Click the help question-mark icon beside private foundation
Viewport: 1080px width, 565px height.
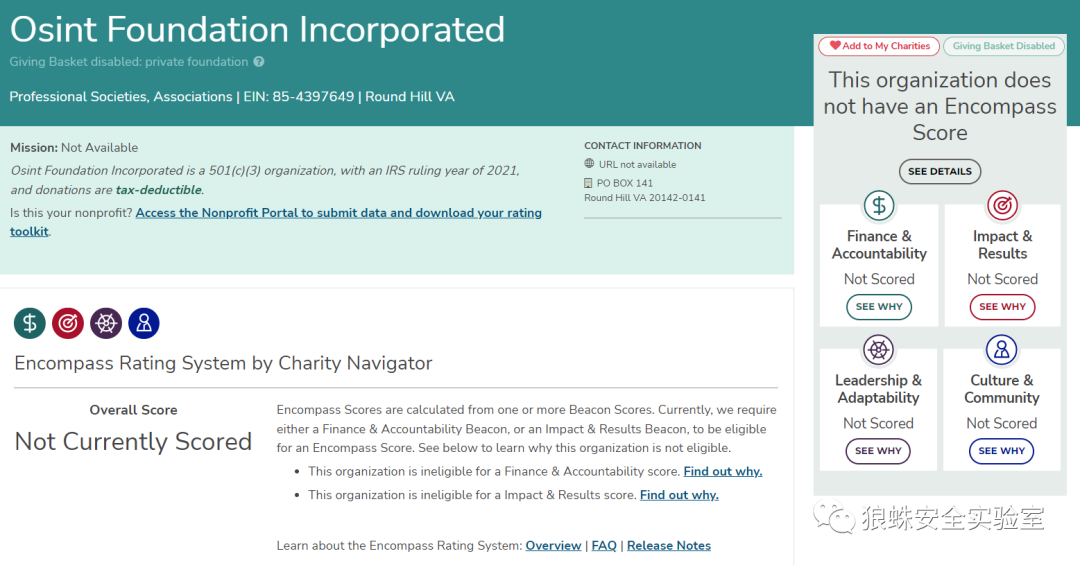click(259, 62)
